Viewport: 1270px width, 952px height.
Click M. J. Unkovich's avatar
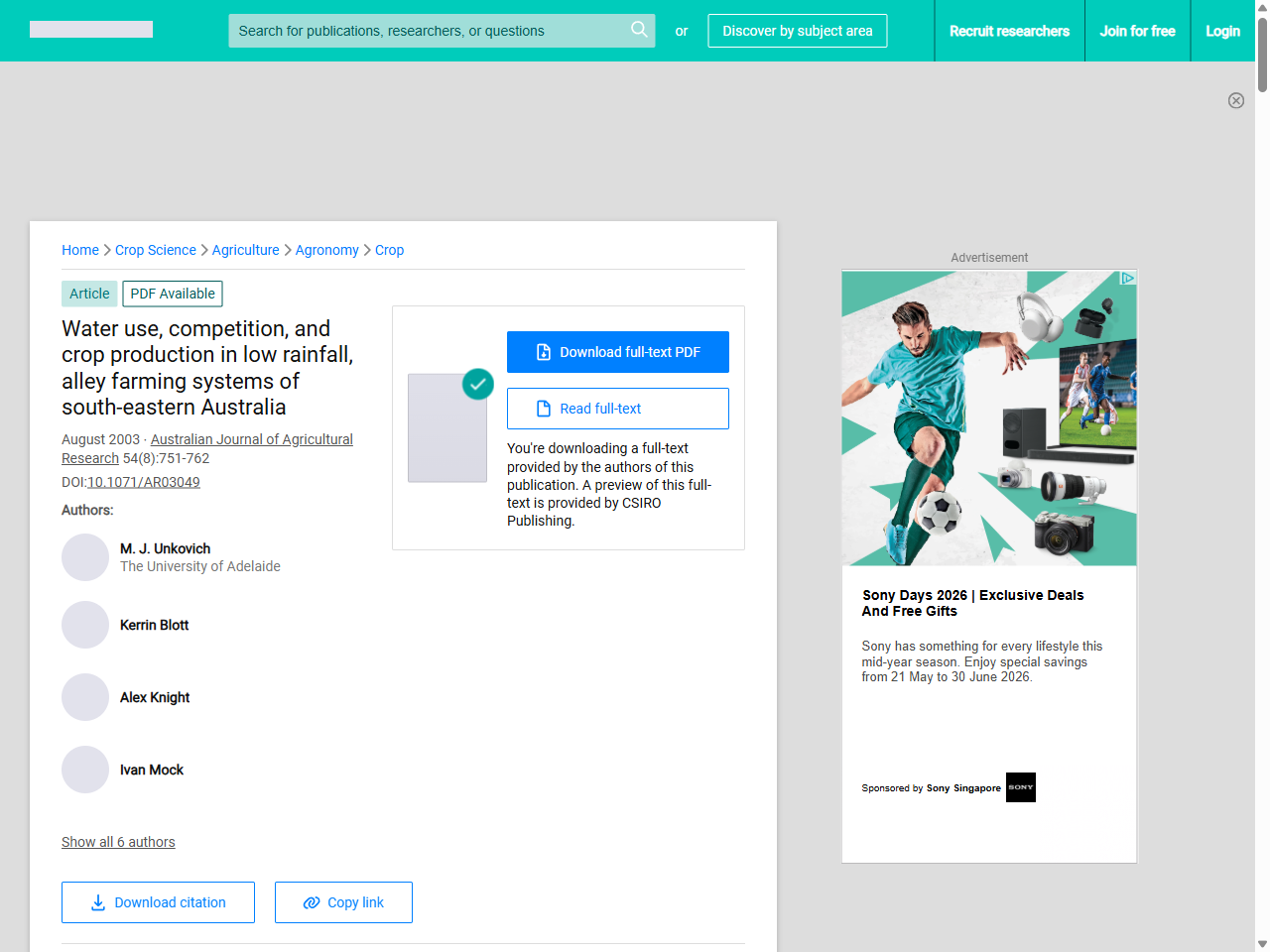[x=85, y=557]
